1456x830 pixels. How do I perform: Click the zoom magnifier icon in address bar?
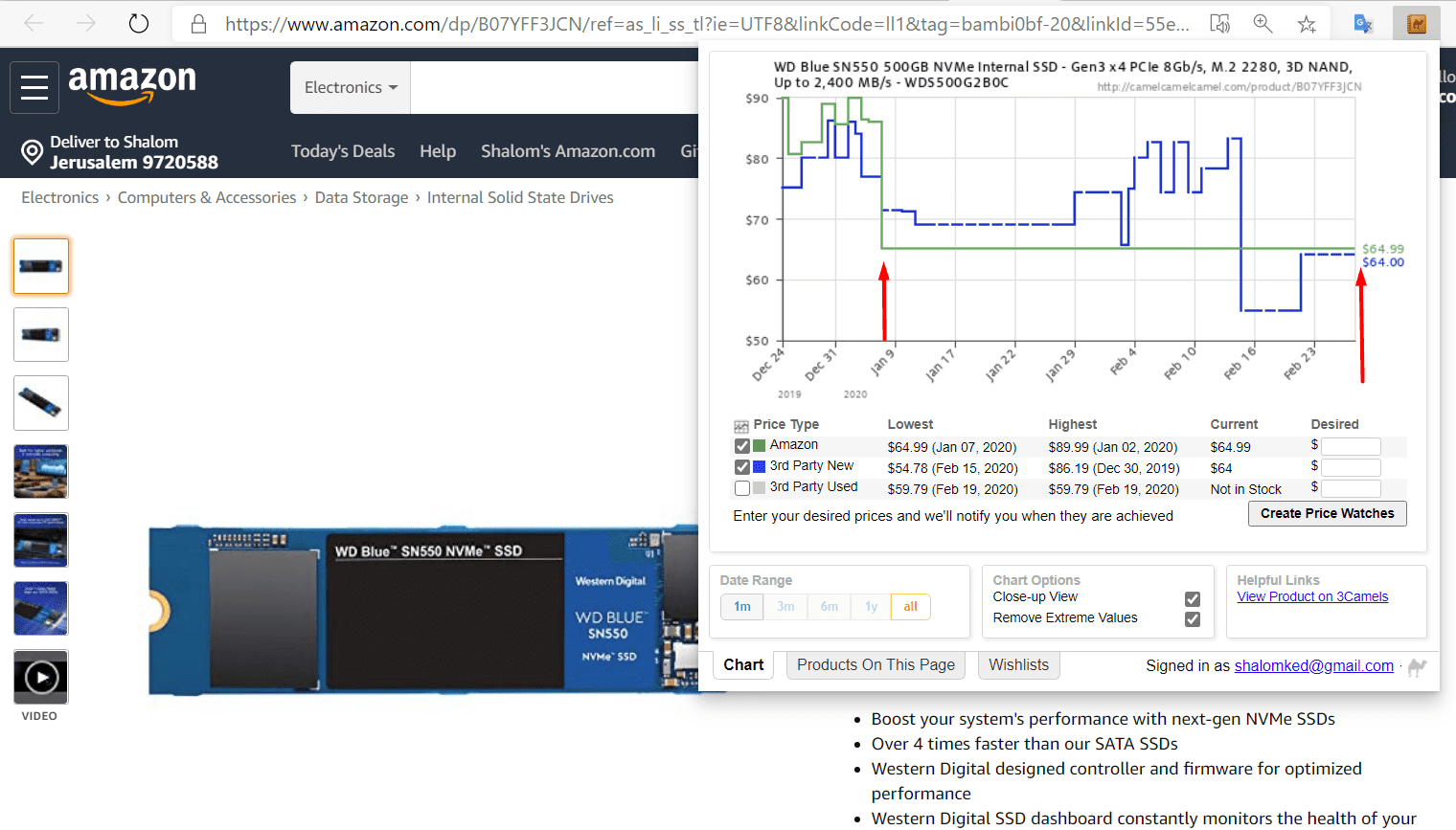pyautogui.click(x=1263, y=24)
